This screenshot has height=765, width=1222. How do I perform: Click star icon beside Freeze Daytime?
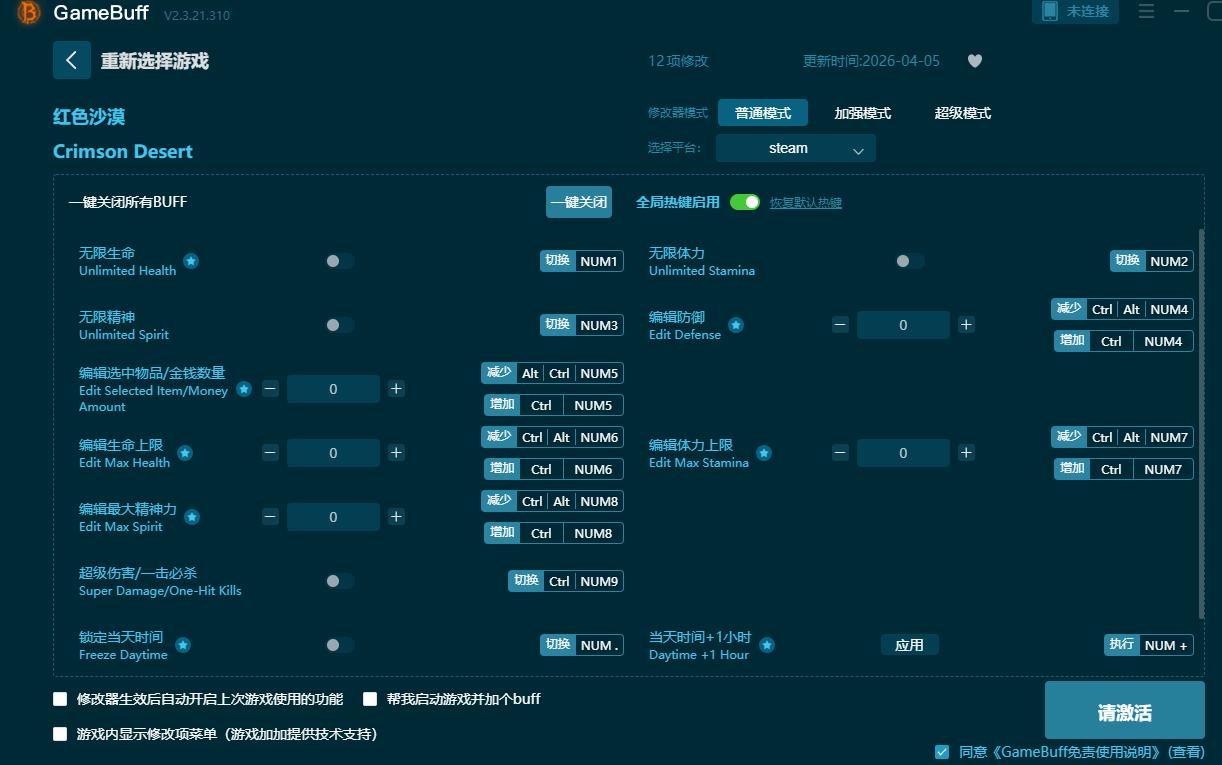[183, 645]
